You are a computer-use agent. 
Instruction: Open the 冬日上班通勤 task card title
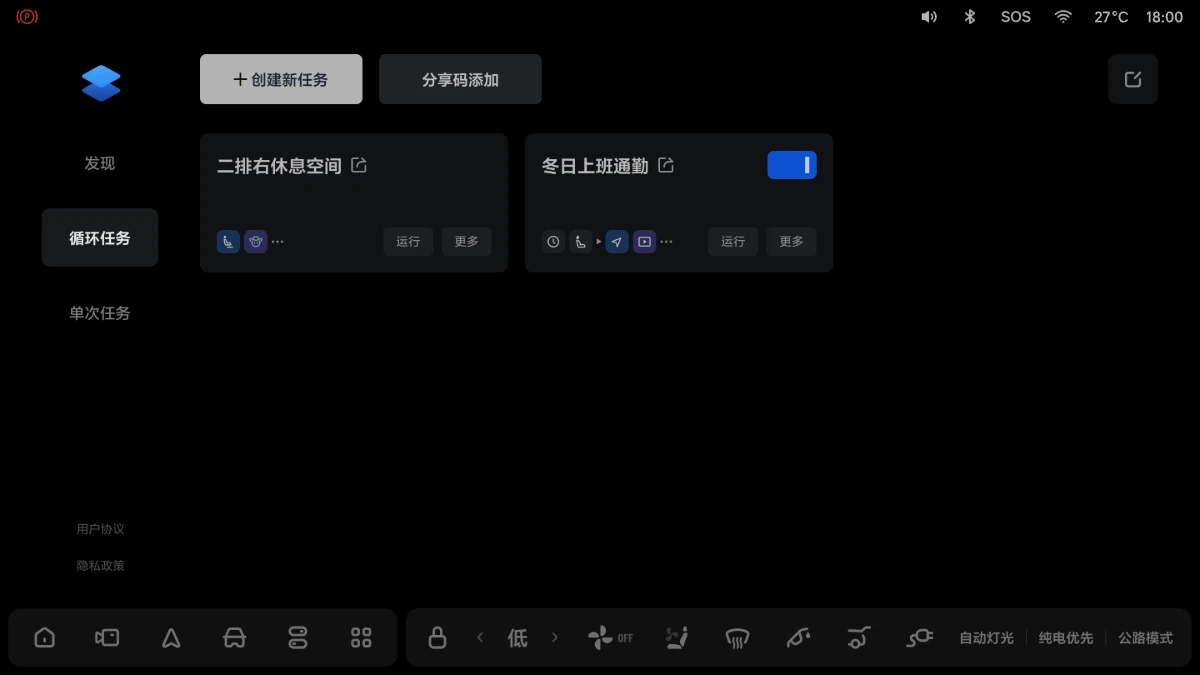595,166
